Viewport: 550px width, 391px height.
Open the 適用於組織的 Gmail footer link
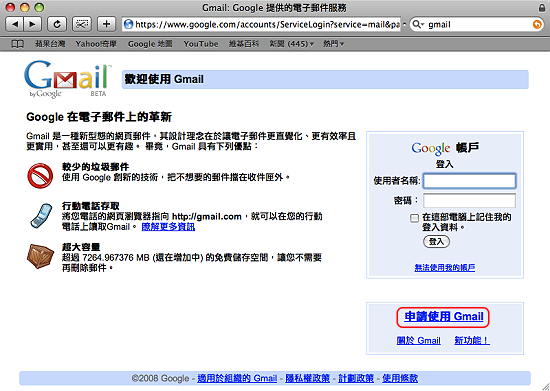tap(237, 378)
